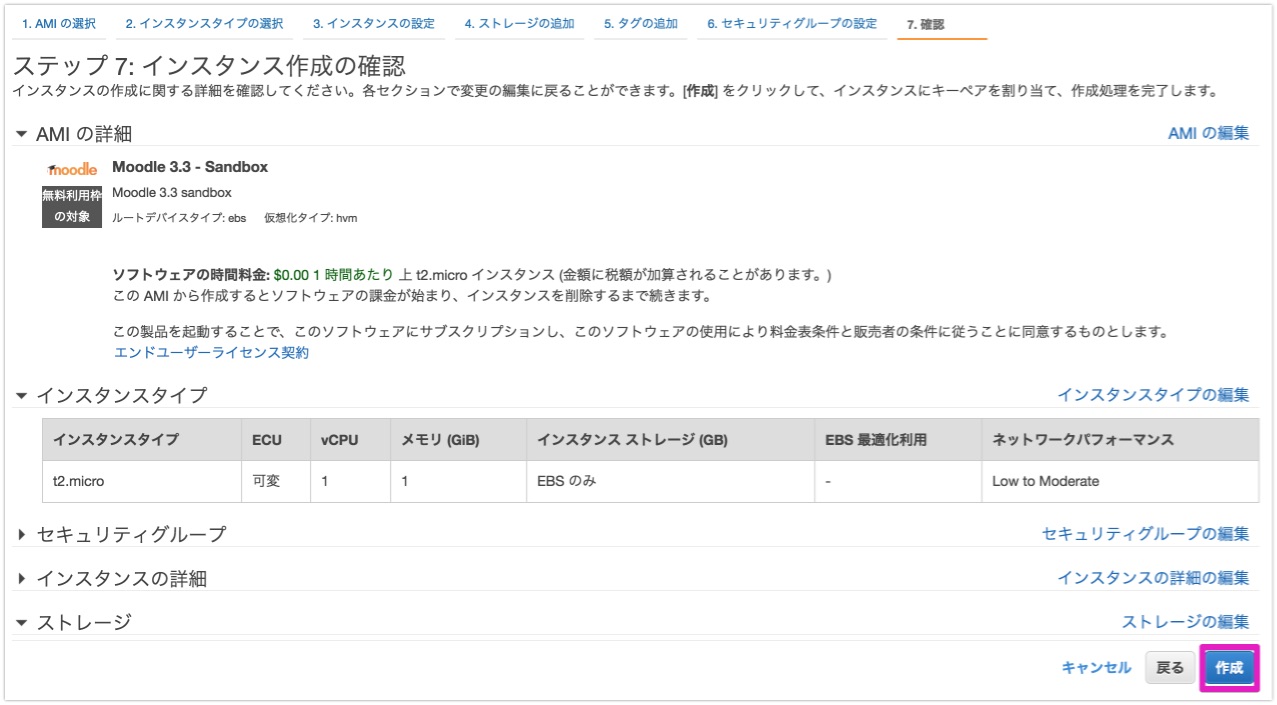Click the t2.micro table row cell
Viewport: 1277px width, 705px height.
click(x=79, y=481)
